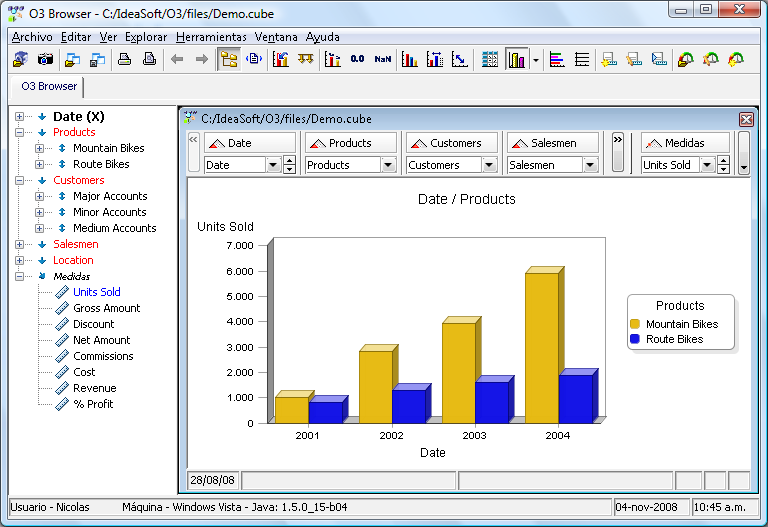
Task: Click the Products dimension button
Action: 351,143
